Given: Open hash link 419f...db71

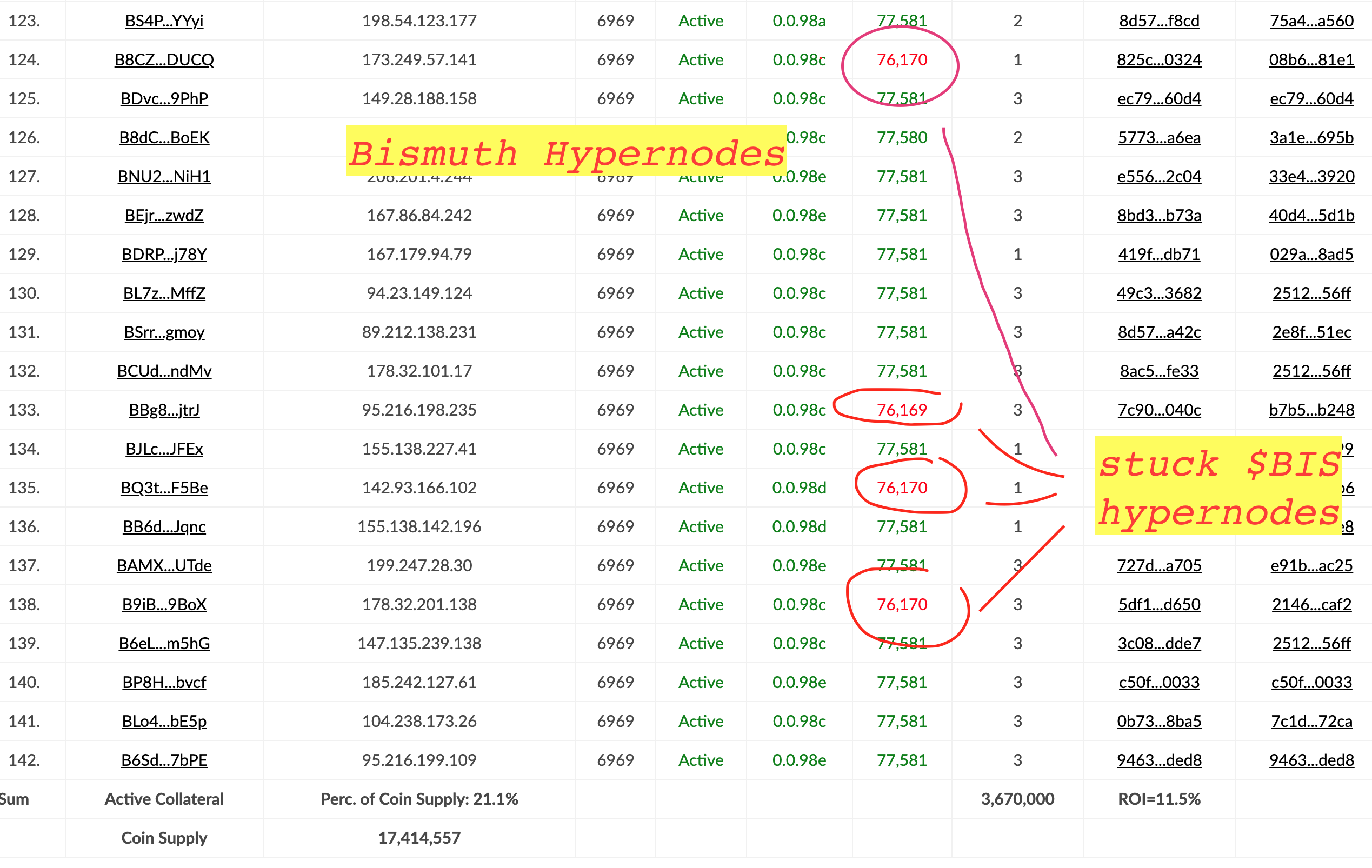Looking at the screenshot, I should point(1159,254).
